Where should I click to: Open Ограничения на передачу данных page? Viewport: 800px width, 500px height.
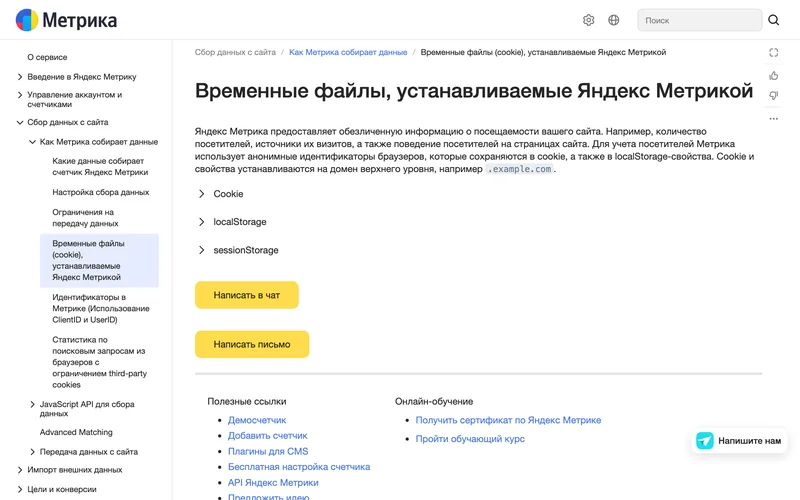pyautogui.click(x=85, y=218)
